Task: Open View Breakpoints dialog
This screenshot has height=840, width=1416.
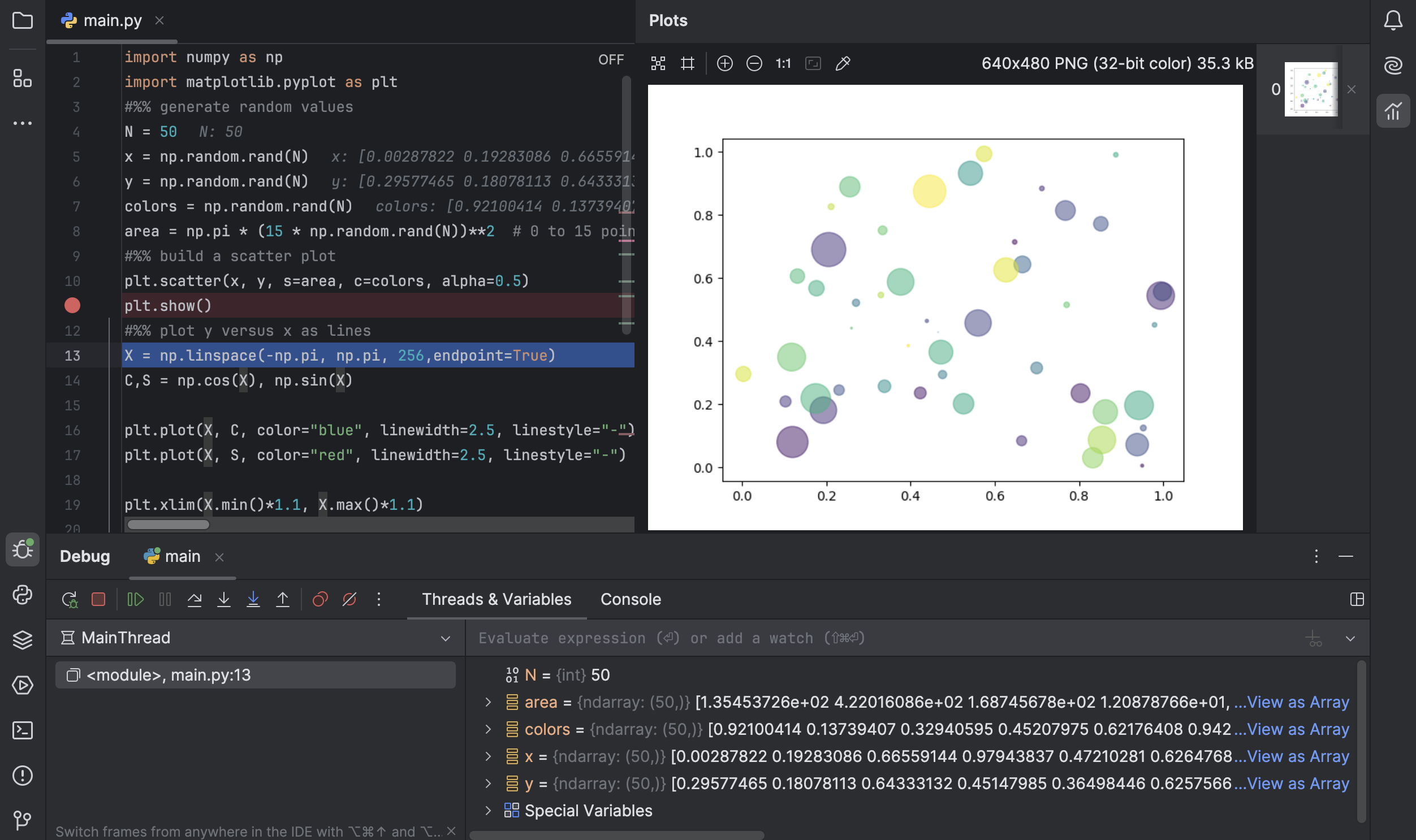Action: coord(320,599)
